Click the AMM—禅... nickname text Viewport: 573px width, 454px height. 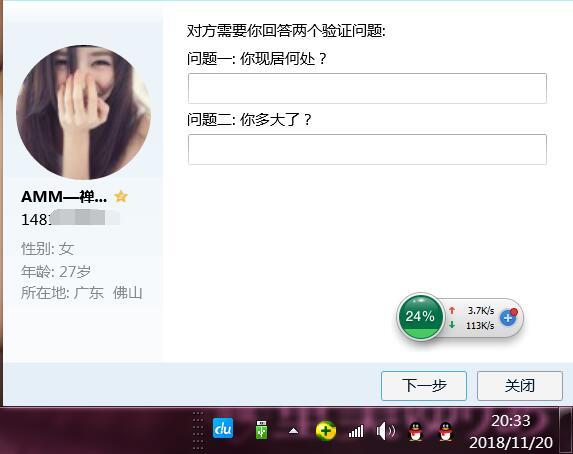(64, 197)
